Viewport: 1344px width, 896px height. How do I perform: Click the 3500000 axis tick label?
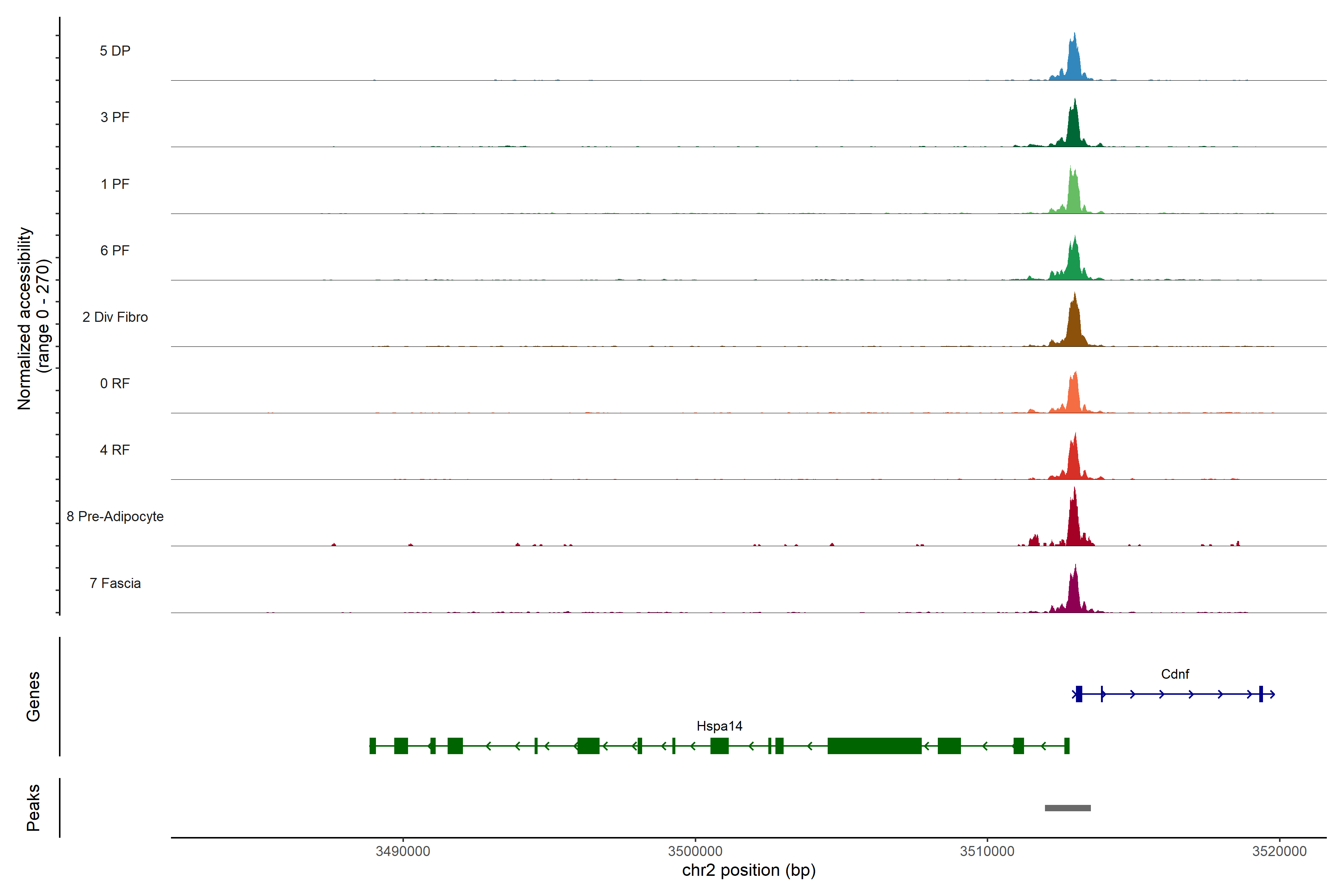[696, 852]
